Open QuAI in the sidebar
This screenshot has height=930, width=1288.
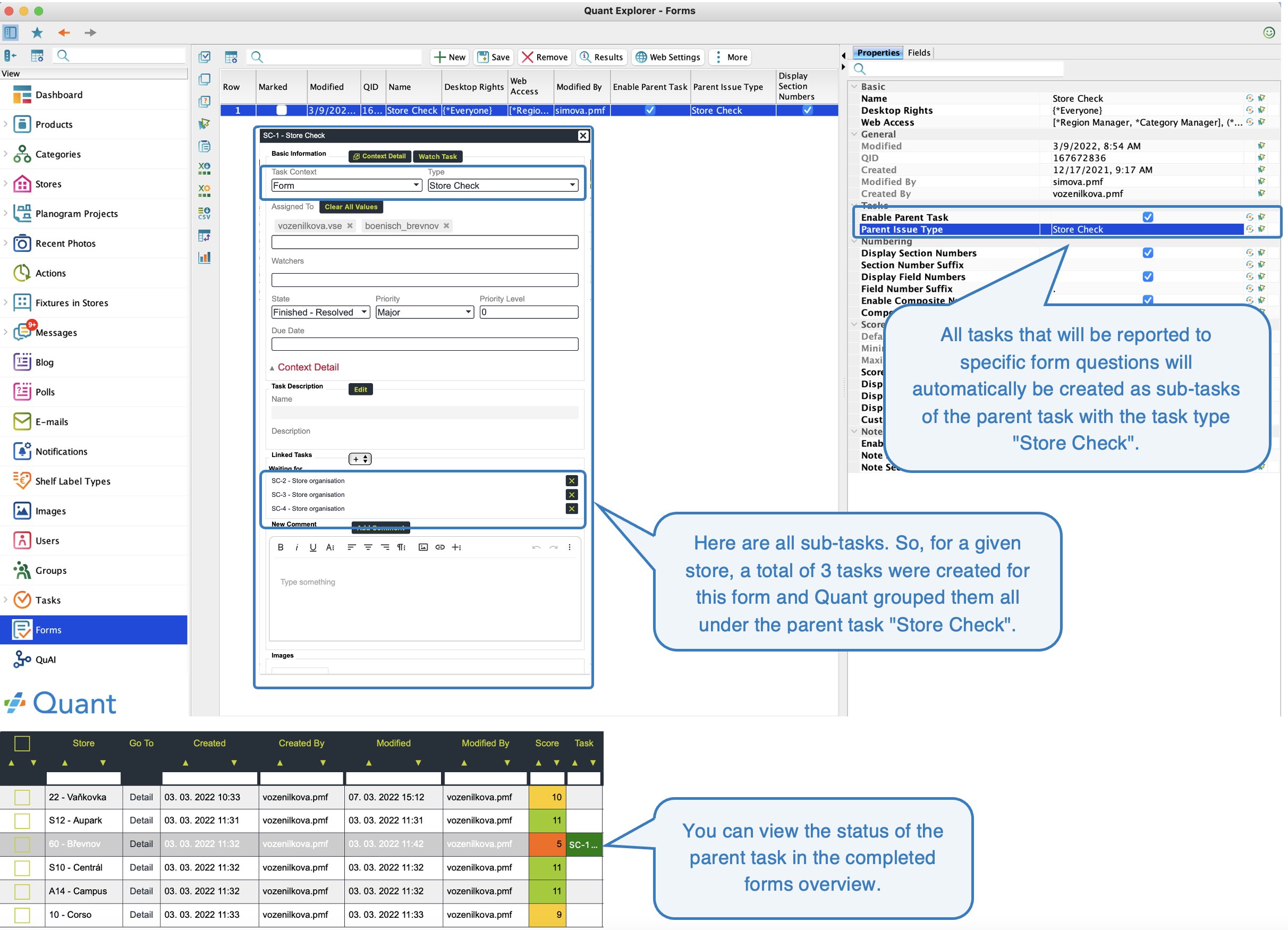(45, 660)
